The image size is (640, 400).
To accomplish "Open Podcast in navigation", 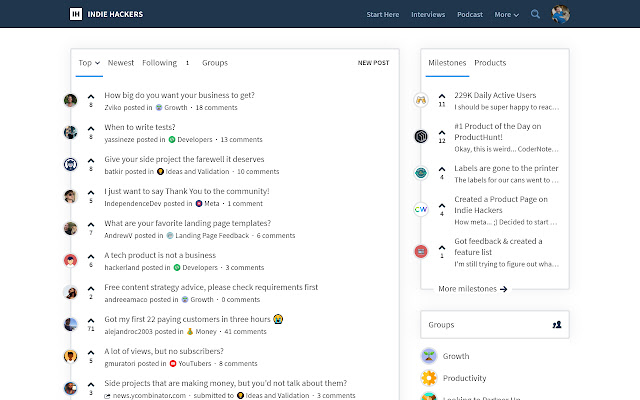I will pyautogui.click(x=470, y=15).
